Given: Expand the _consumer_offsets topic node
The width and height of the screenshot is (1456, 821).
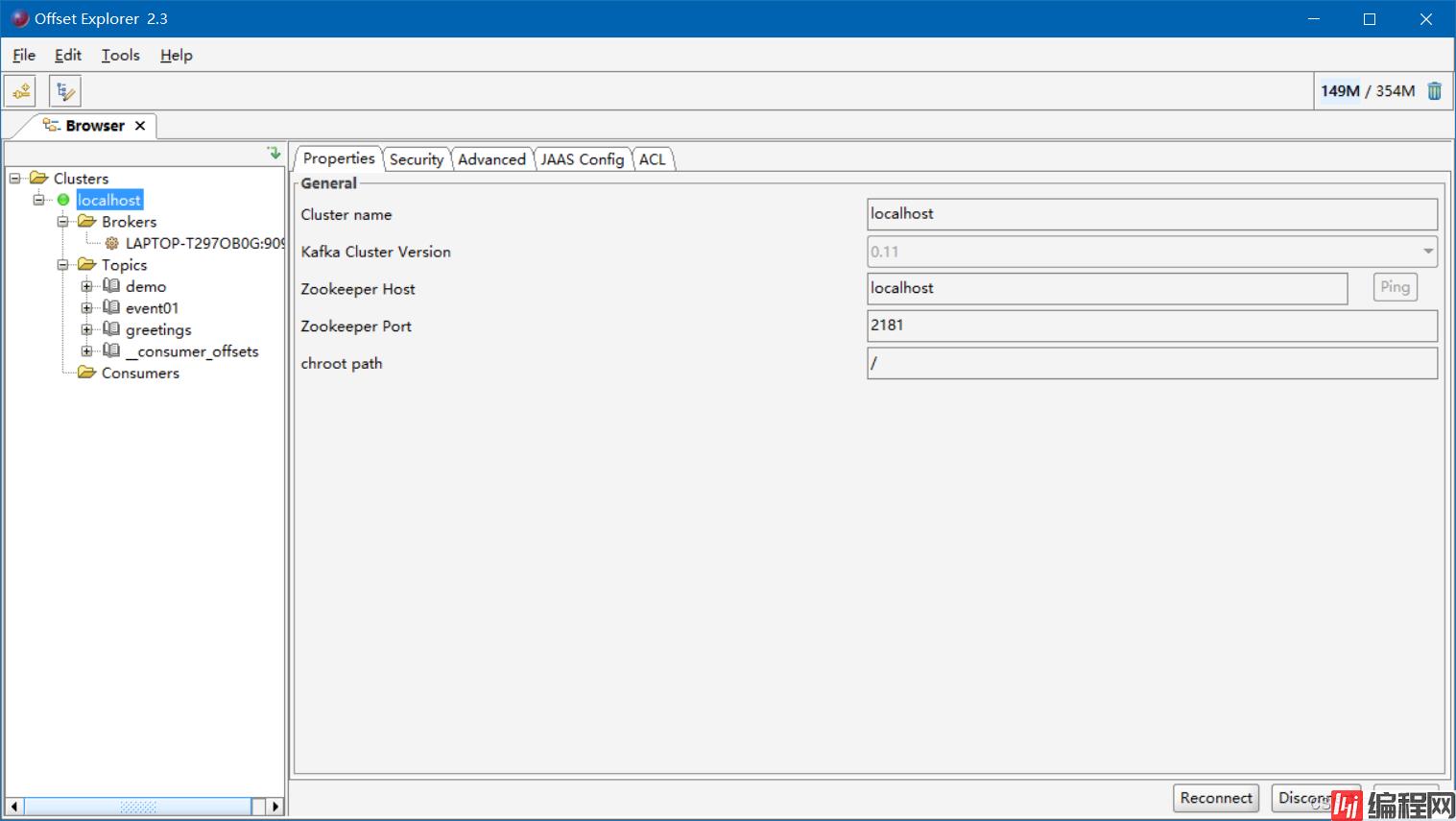Looking at the screenshot, I should (87, 350).
